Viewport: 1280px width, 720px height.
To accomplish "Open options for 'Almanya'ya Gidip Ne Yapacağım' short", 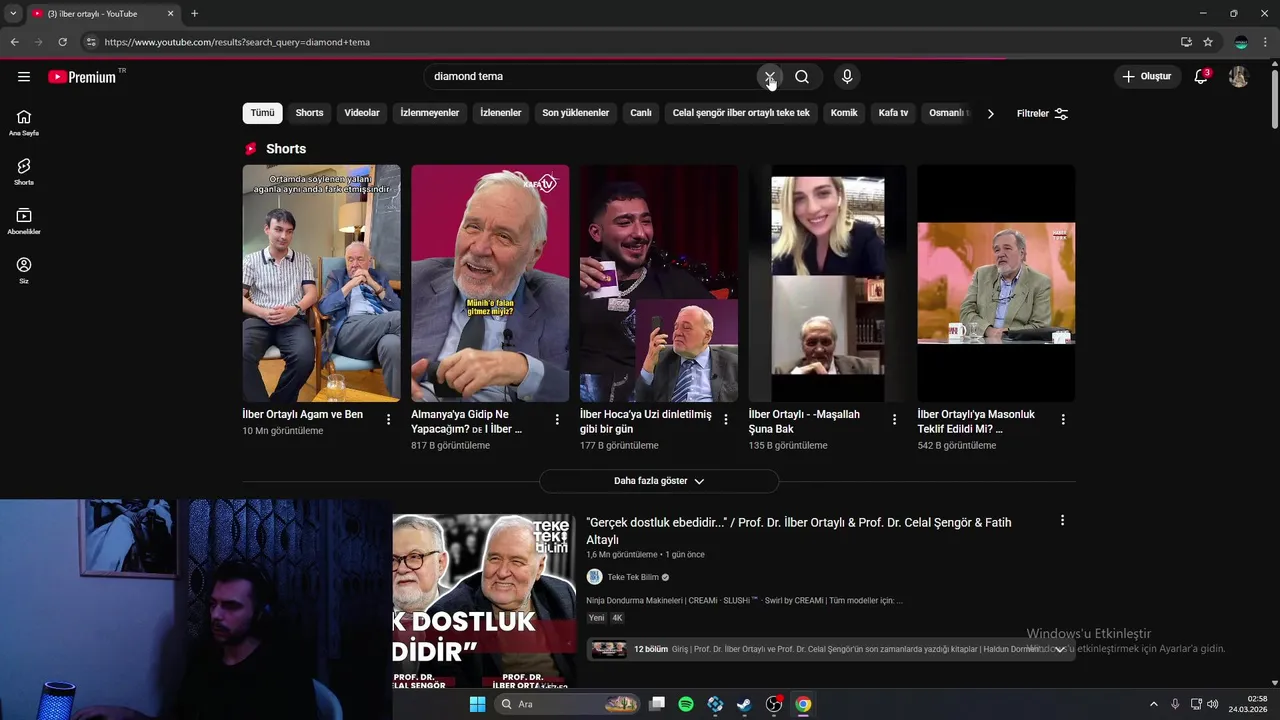I will click(557, 420).
